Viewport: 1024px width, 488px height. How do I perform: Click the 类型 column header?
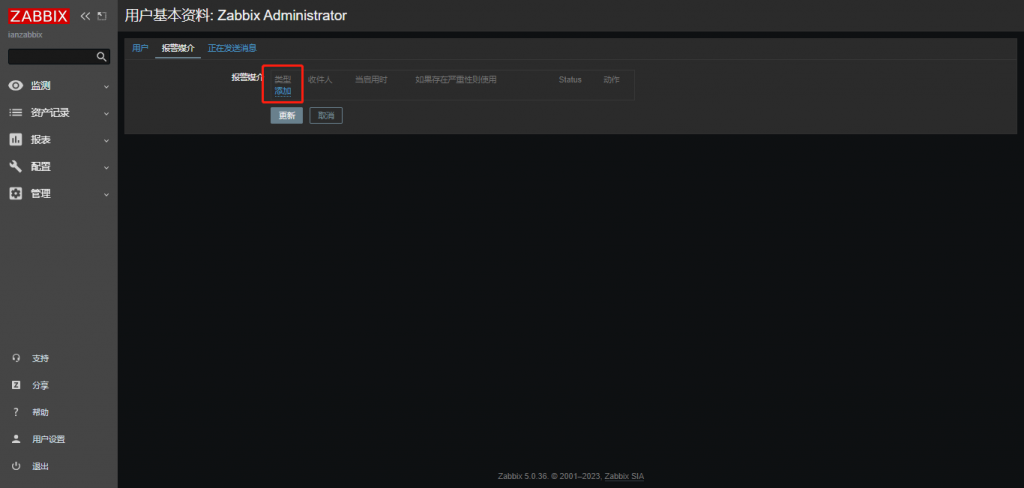tap(283, 79)
